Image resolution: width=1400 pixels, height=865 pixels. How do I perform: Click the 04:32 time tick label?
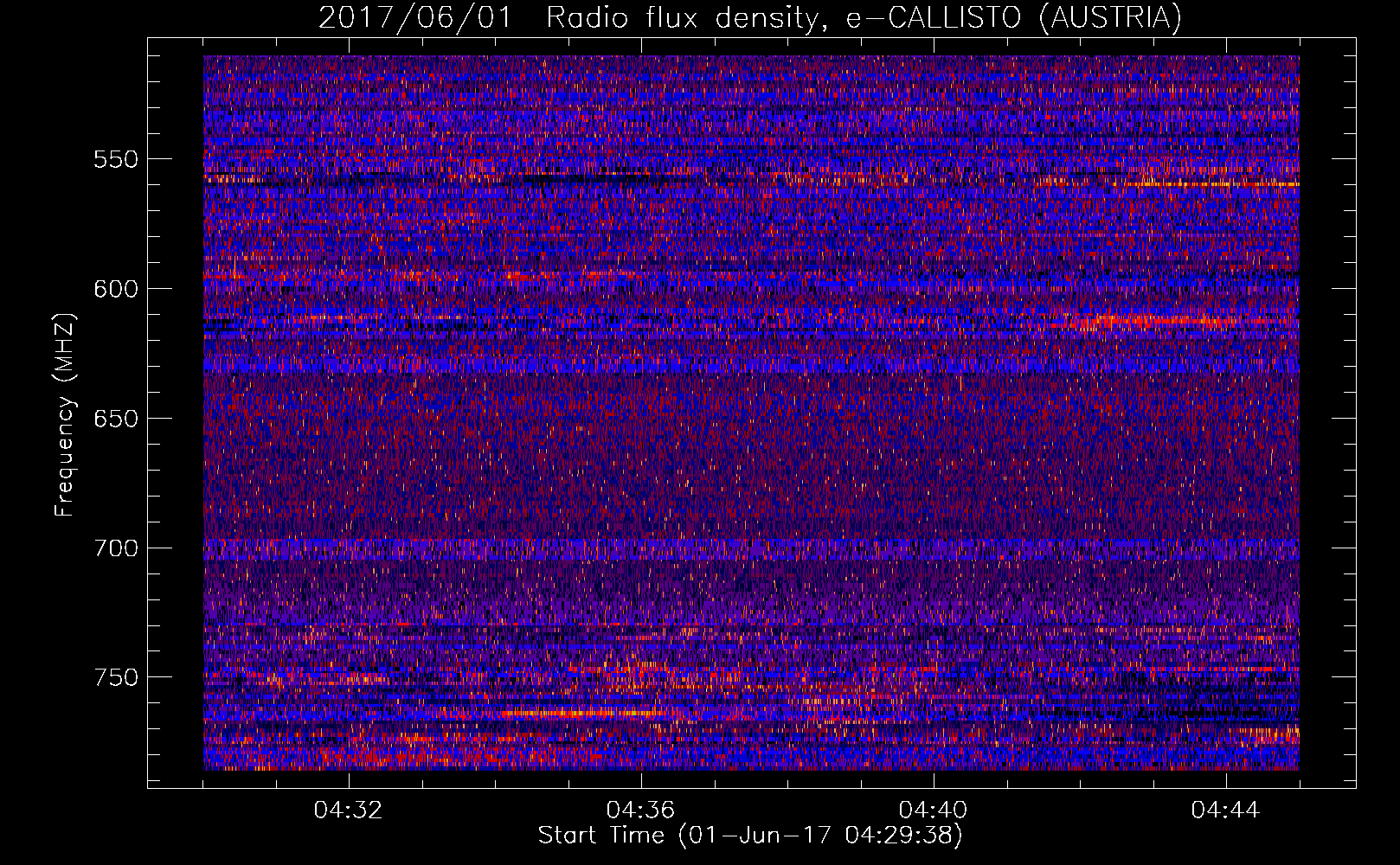tap(348, 811)
